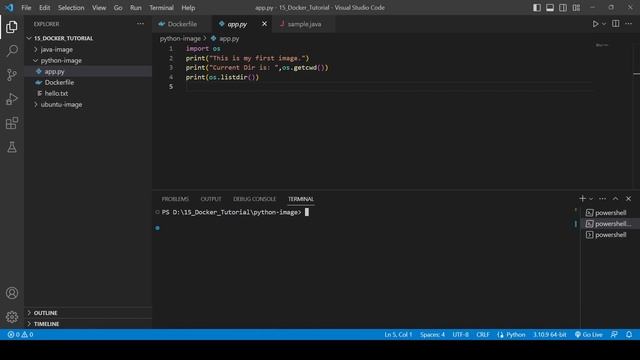Open terminal panel more actions ellipsis

(x=602, y=198)
